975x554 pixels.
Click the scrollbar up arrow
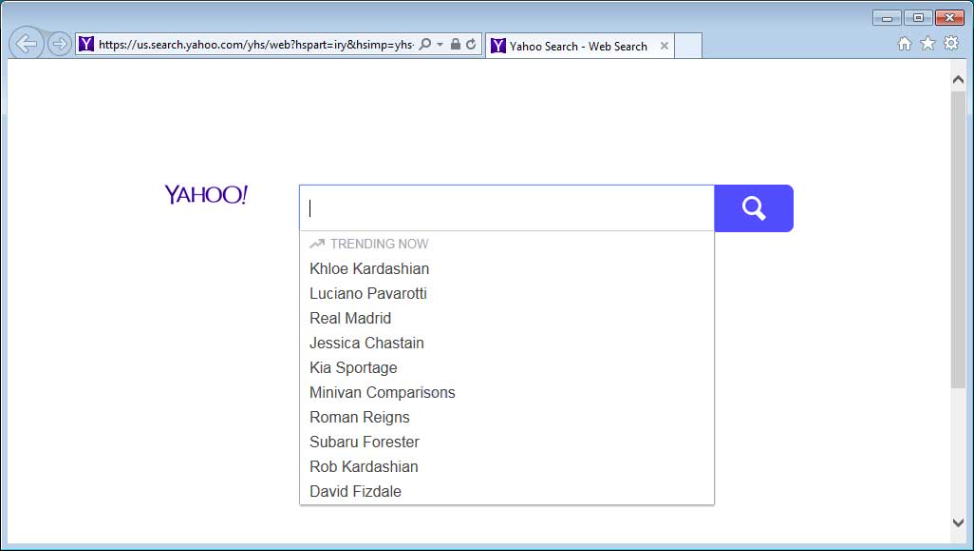click(x=958, y=79)
